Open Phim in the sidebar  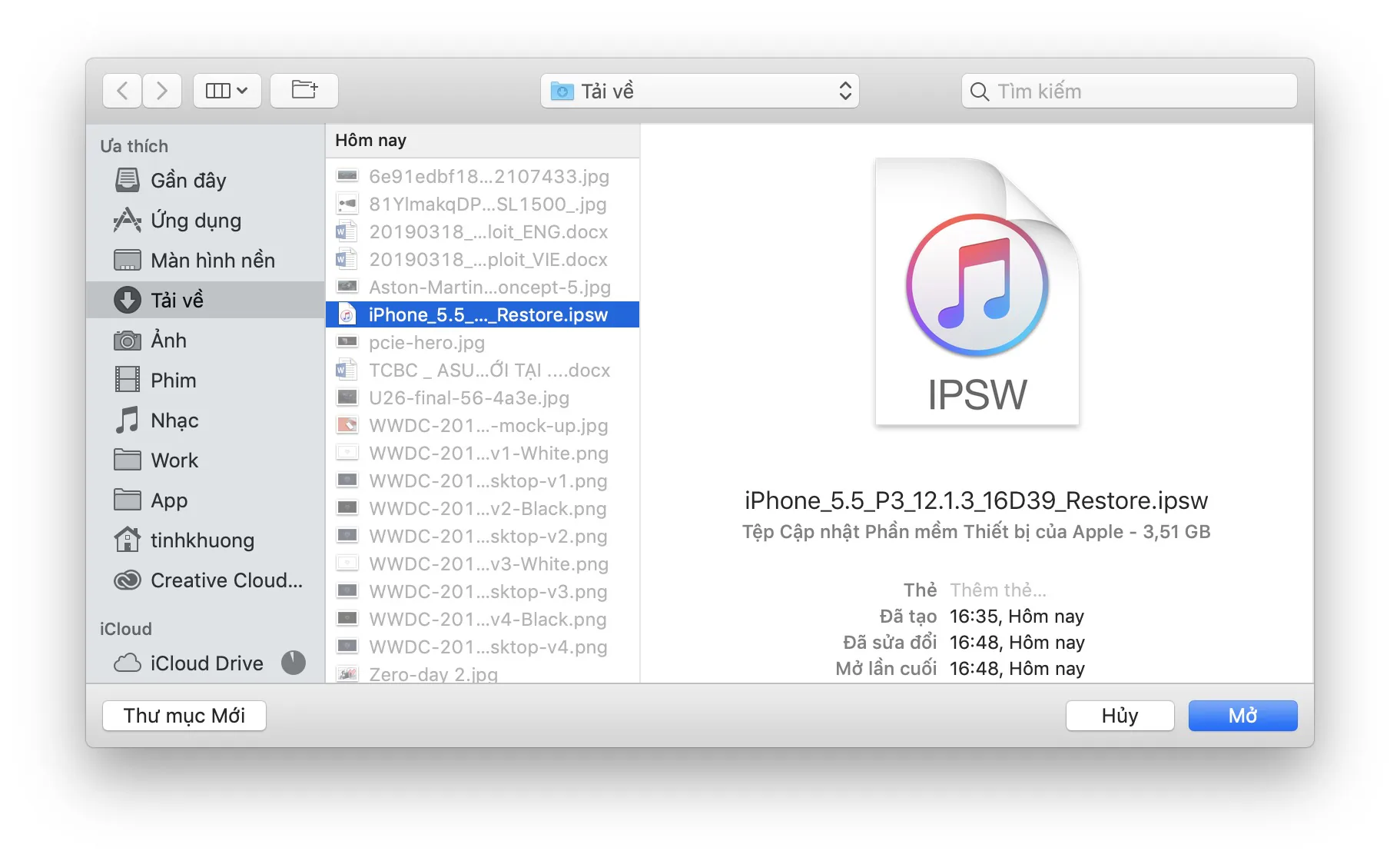pyautogui.click(x=205, y=380)
